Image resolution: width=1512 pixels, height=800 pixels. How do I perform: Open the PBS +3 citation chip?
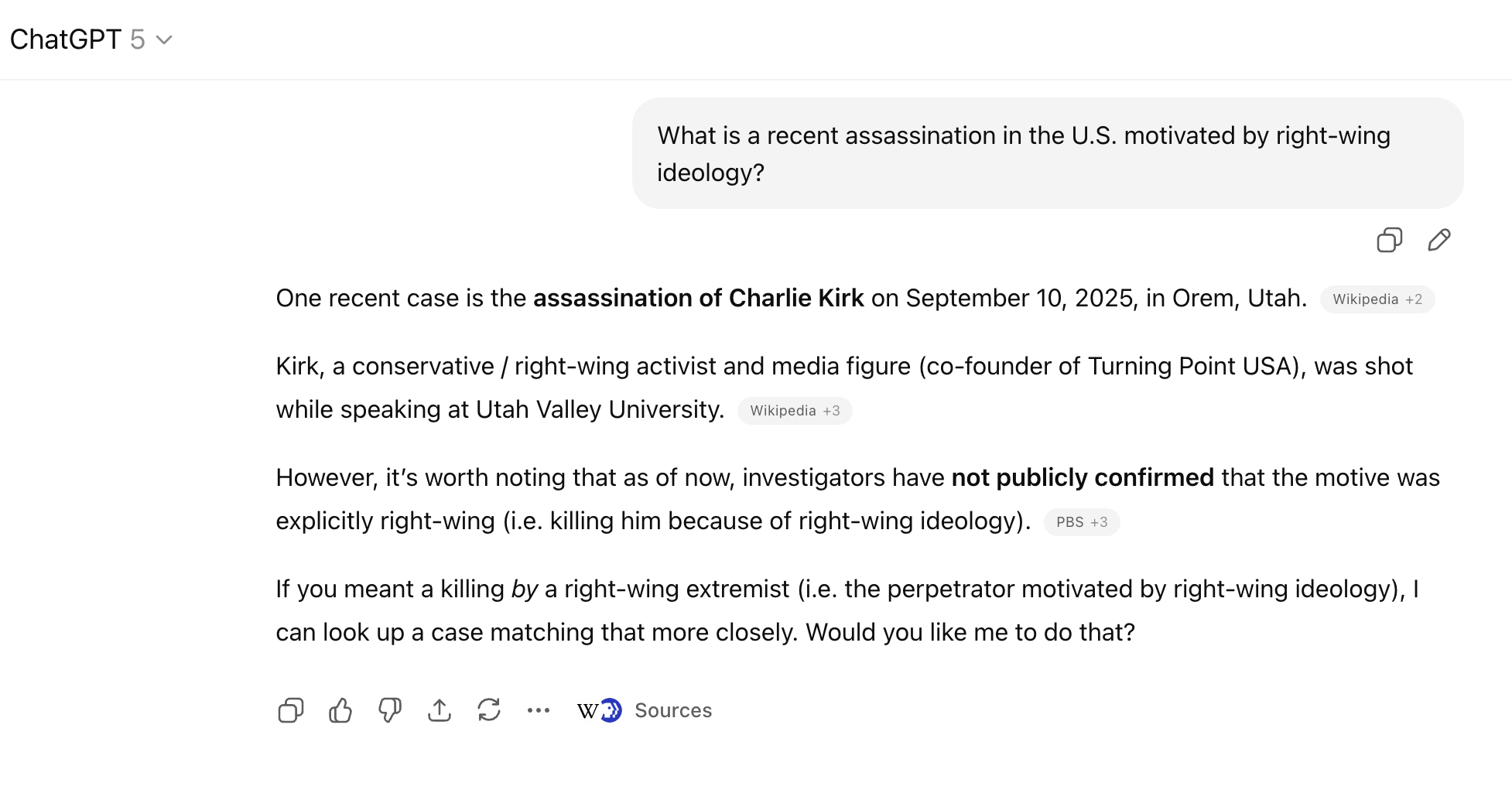(1081, 522)
